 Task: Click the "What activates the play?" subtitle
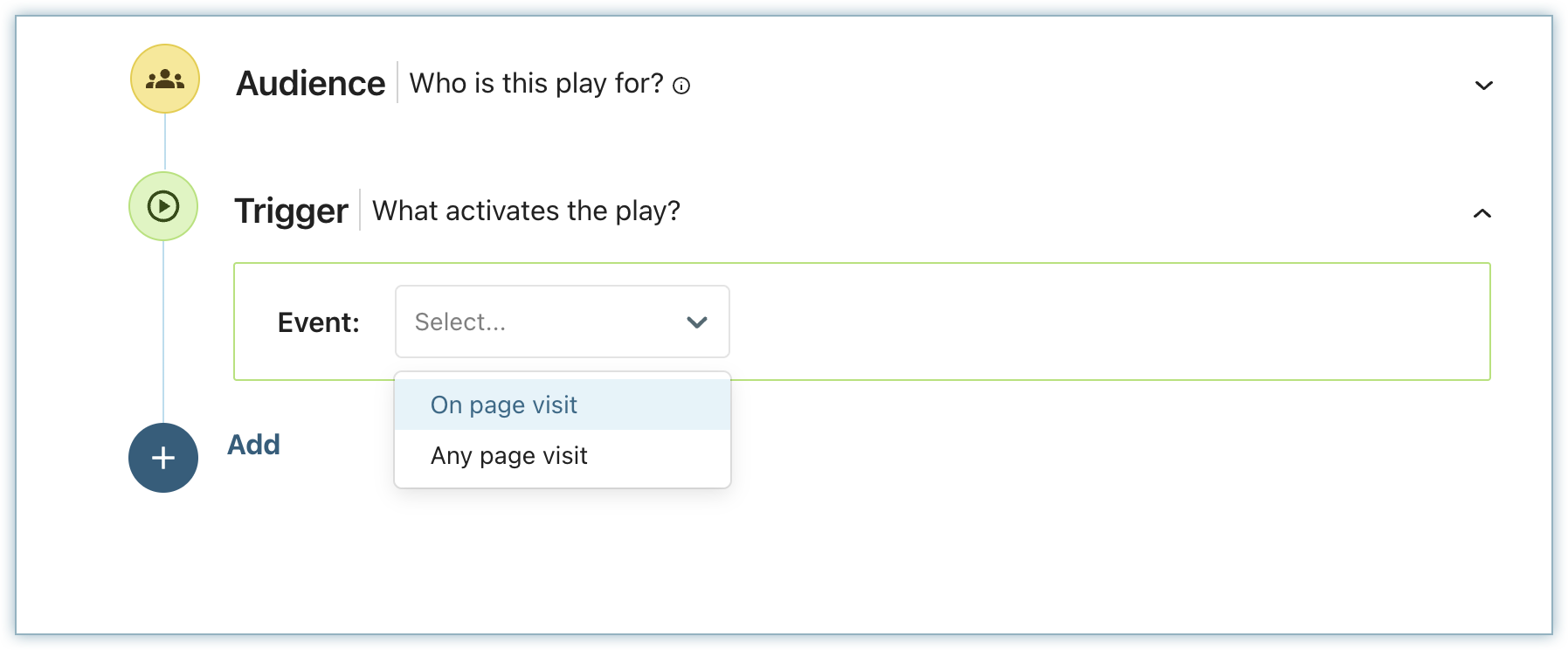click(x=526, y=211)
